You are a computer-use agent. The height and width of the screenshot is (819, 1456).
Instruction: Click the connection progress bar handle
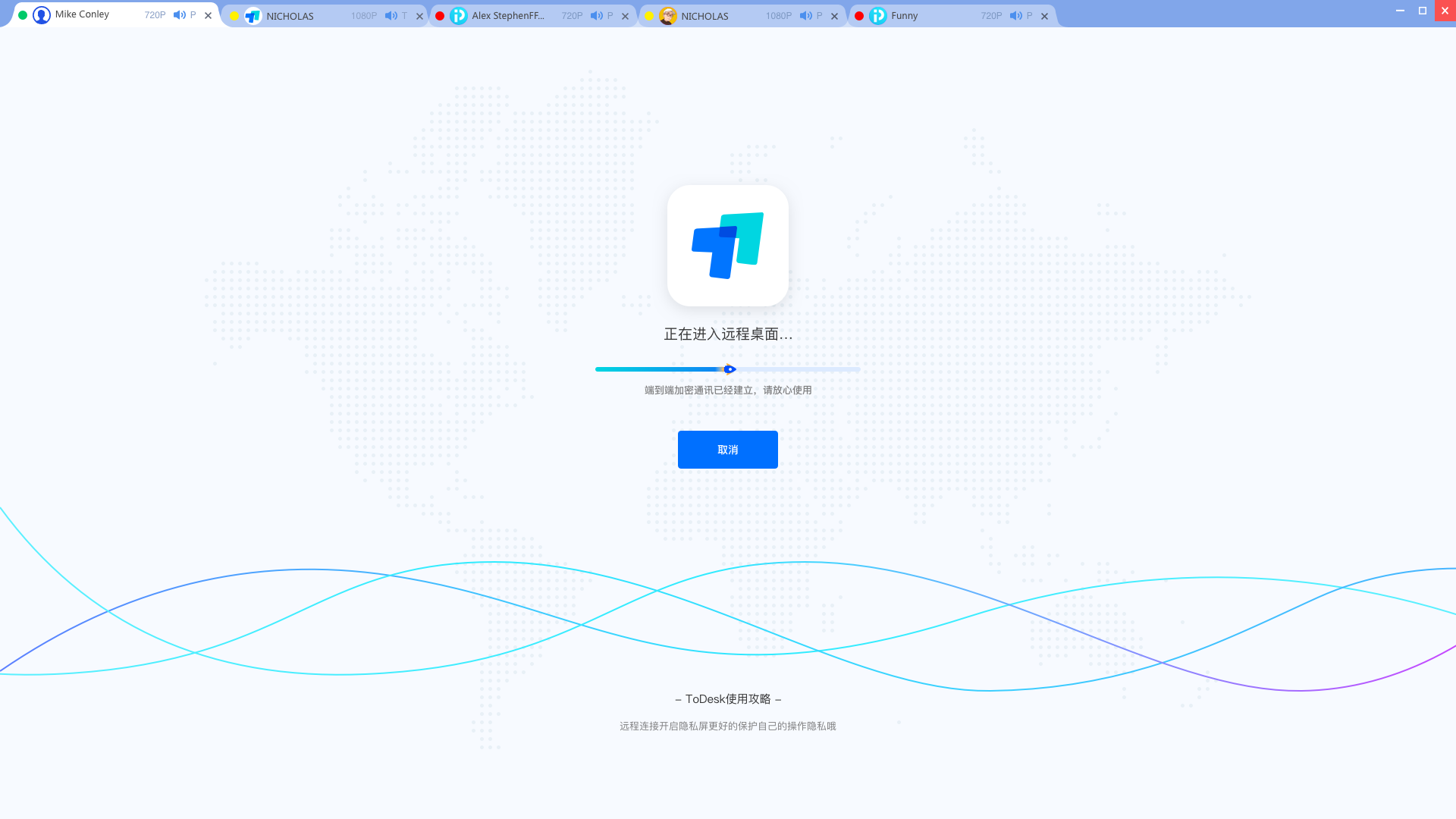point(730,369)
